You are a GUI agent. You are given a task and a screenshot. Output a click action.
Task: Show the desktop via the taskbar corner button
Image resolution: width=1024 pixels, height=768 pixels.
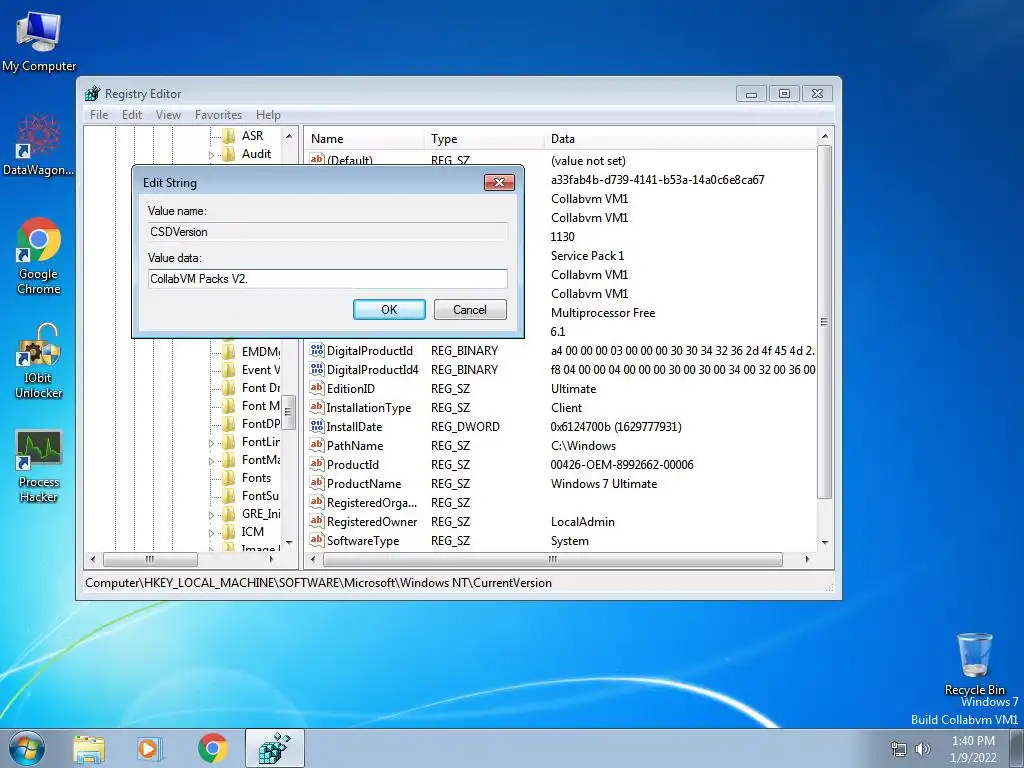point(1019,749)
